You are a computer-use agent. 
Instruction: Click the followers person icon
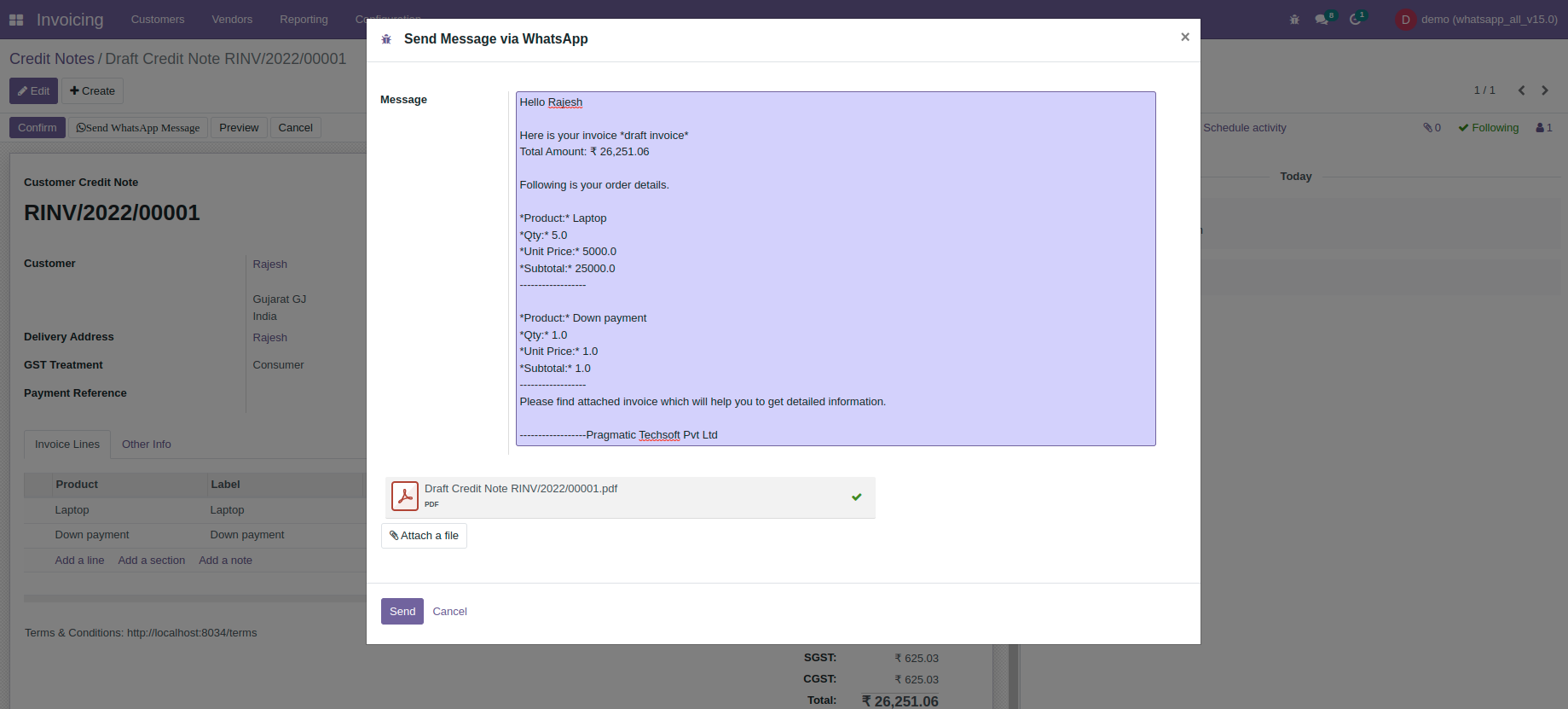pyautogui.click(x=1544, y=128)
